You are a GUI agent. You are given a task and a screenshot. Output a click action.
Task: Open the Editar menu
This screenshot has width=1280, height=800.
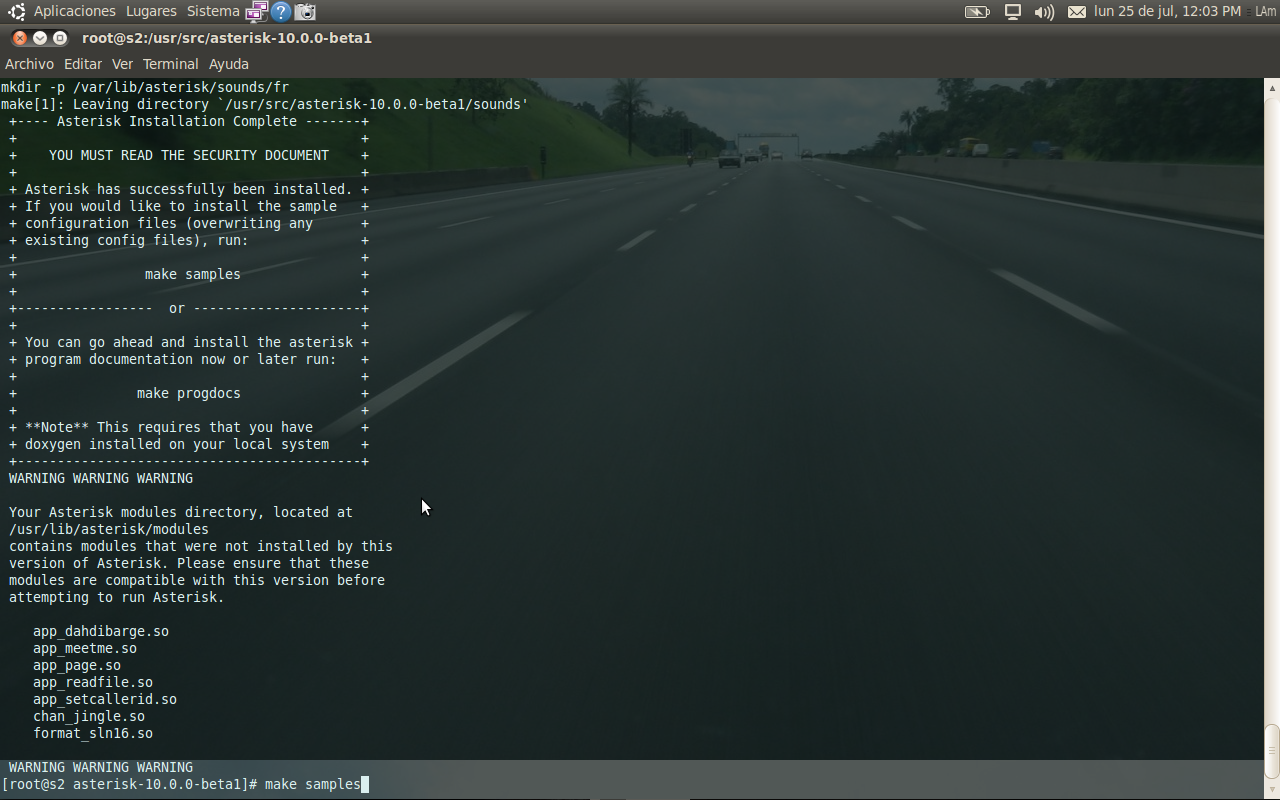point(83,64)
